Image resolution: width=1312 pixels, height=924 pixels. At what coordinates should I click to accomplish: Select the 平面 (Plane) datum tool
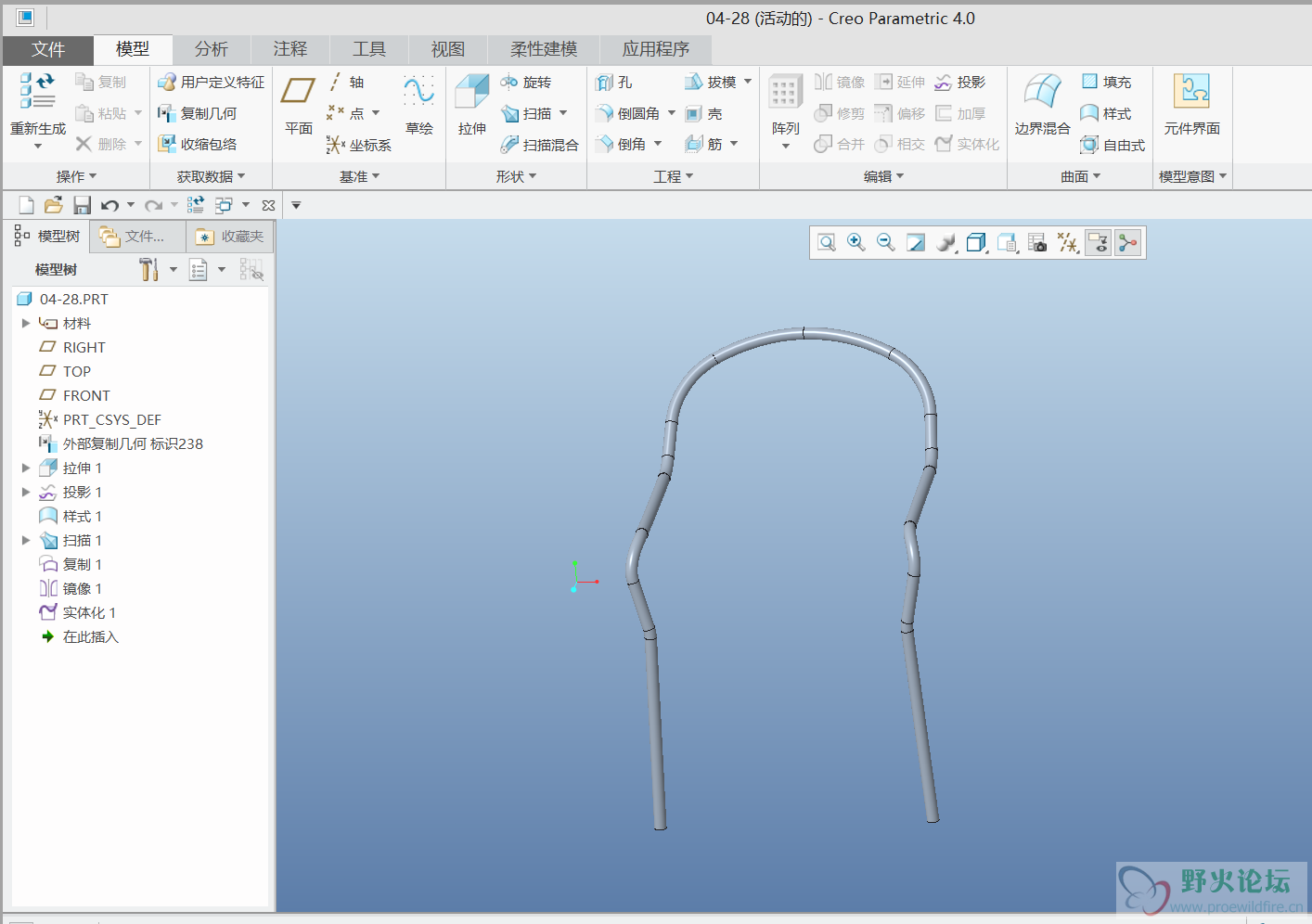point(298,104)
